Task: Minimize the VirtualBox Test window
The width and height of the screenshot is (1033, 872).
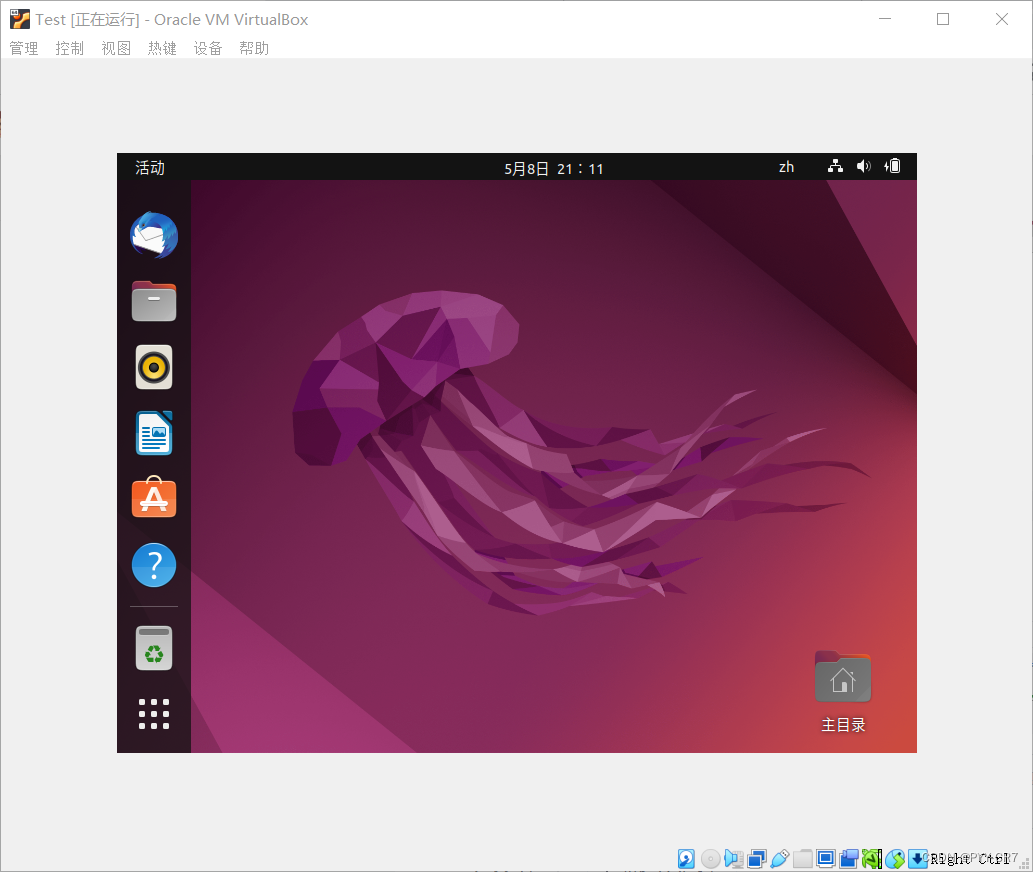Action: (885, 19)
